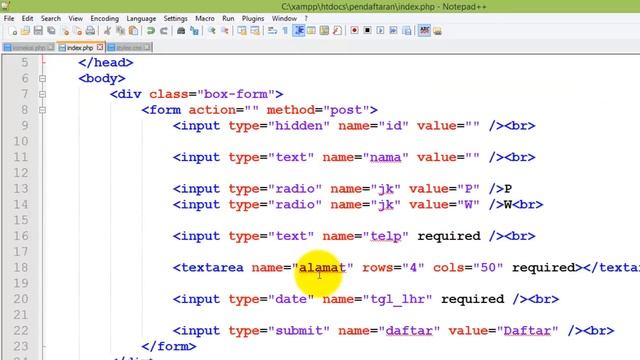Open the Window menu
The width and height of the screenshot is (640, 360).
click(284, 18)
